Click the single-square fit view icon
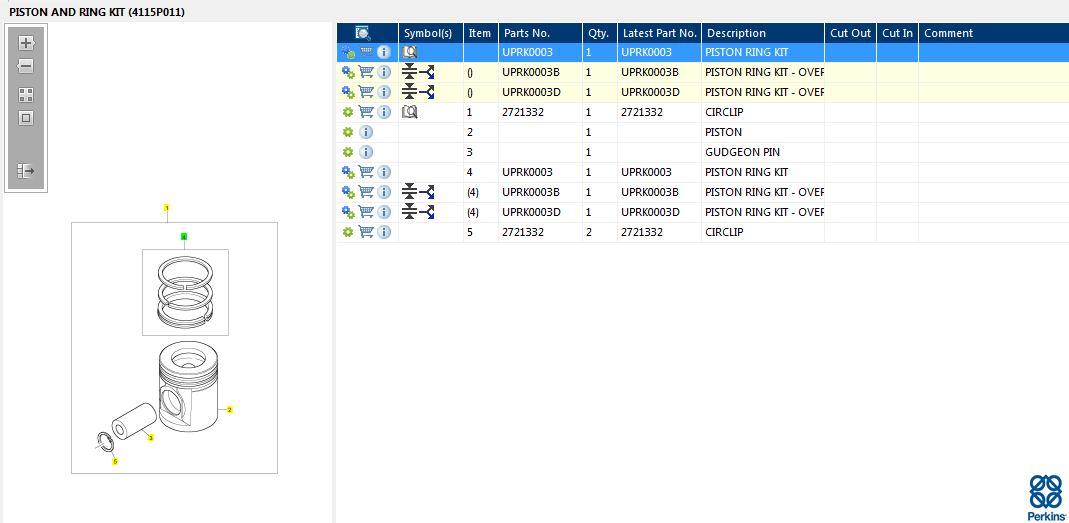 tap(26, 118)
